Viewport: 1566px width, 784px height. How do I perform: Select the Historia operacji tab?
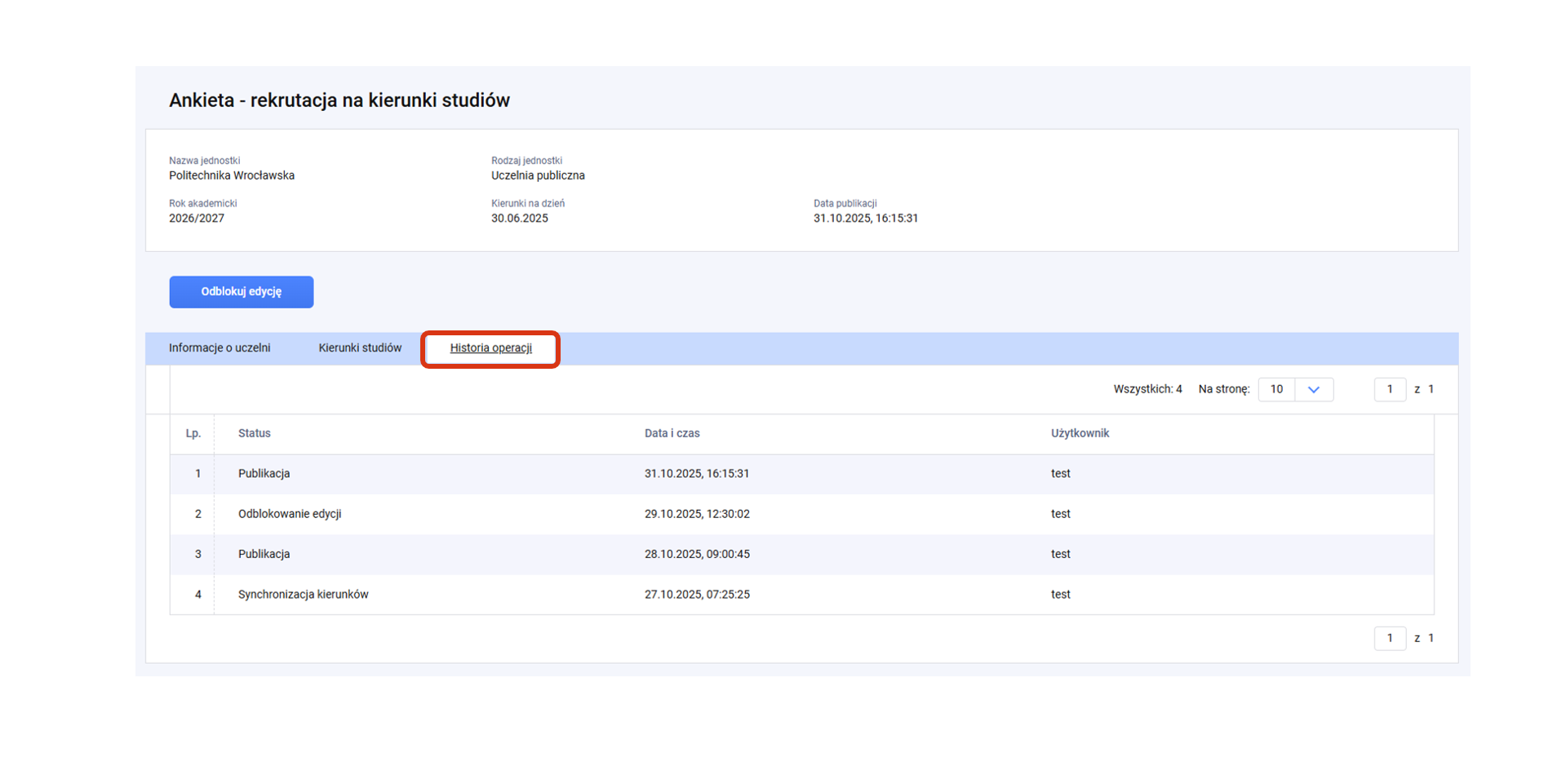click(x=490, y=348)
